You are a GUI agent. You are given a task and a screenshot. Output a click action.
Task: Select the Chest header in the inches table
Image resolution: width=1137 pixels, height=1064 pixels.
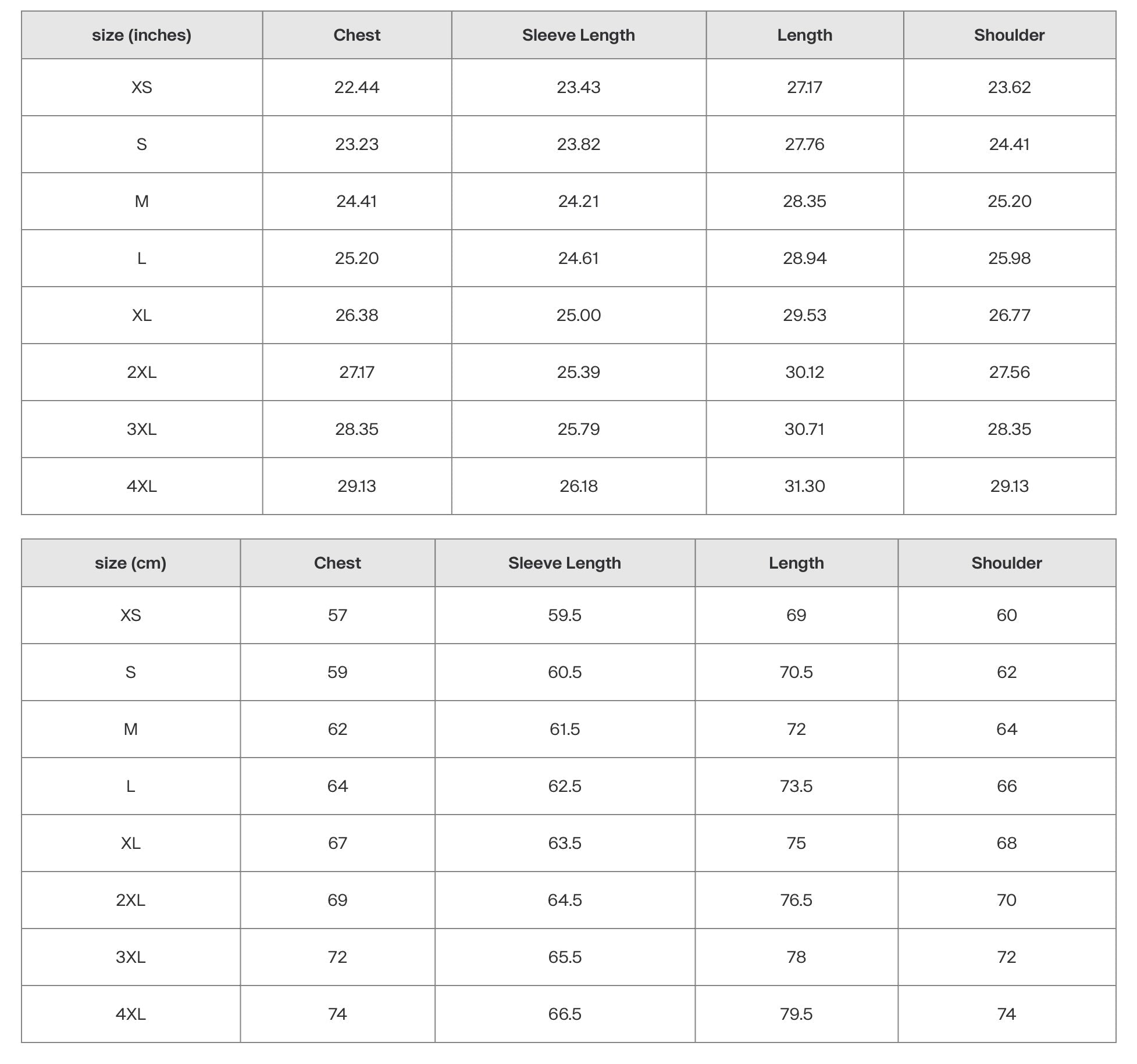coord(357,35)
